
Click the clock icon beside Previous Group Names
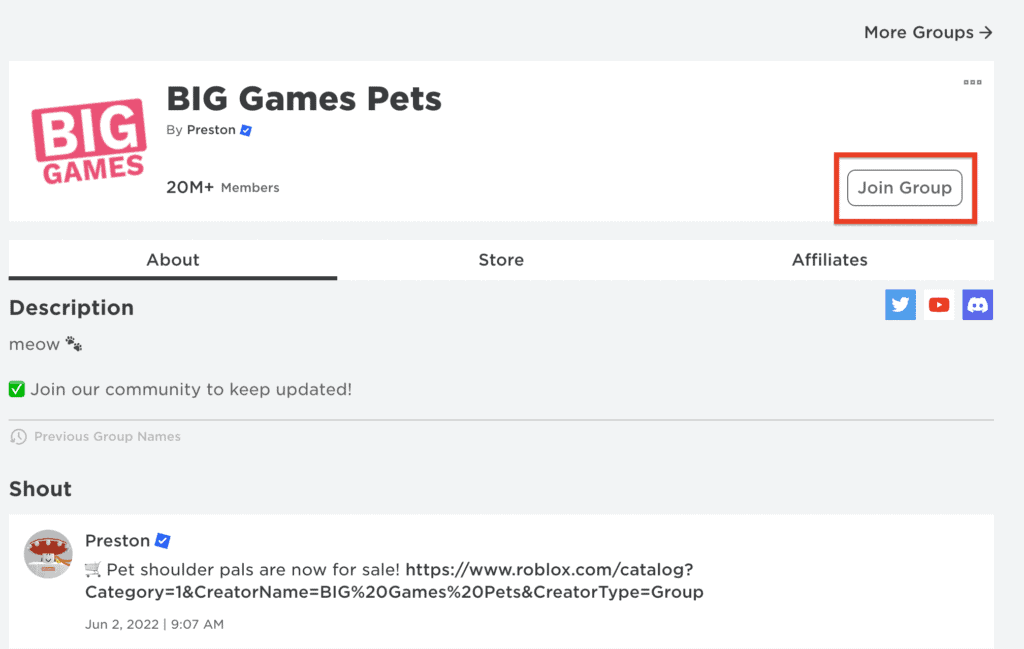point(18,436)
